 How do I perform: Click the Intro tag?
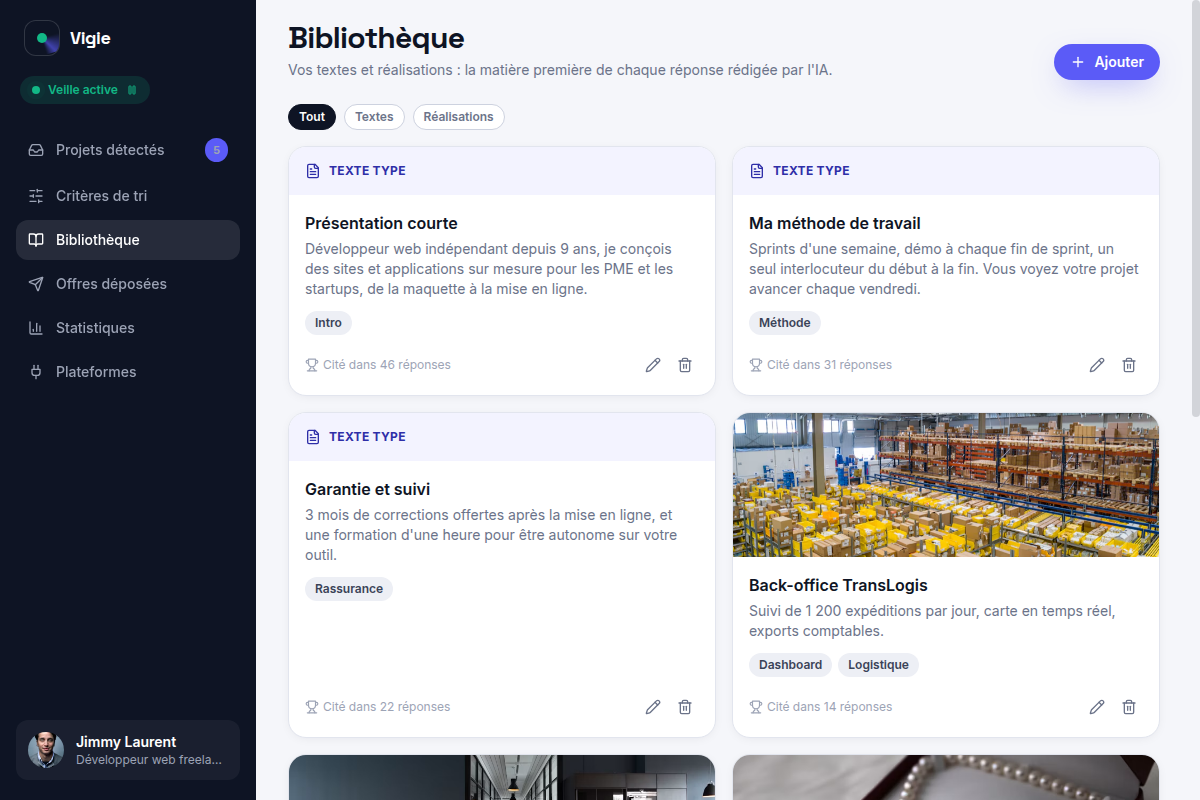(x=328, y=323)
